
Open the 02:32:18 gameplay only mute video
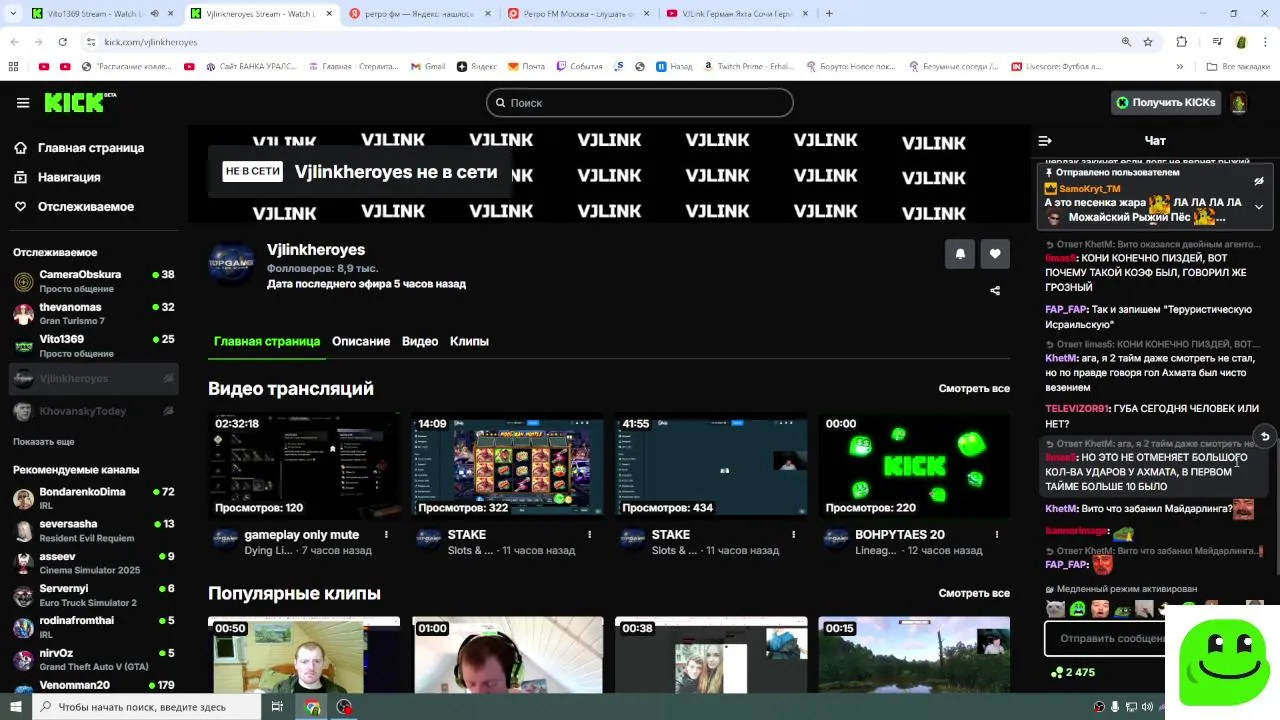(x=304, y=466)
